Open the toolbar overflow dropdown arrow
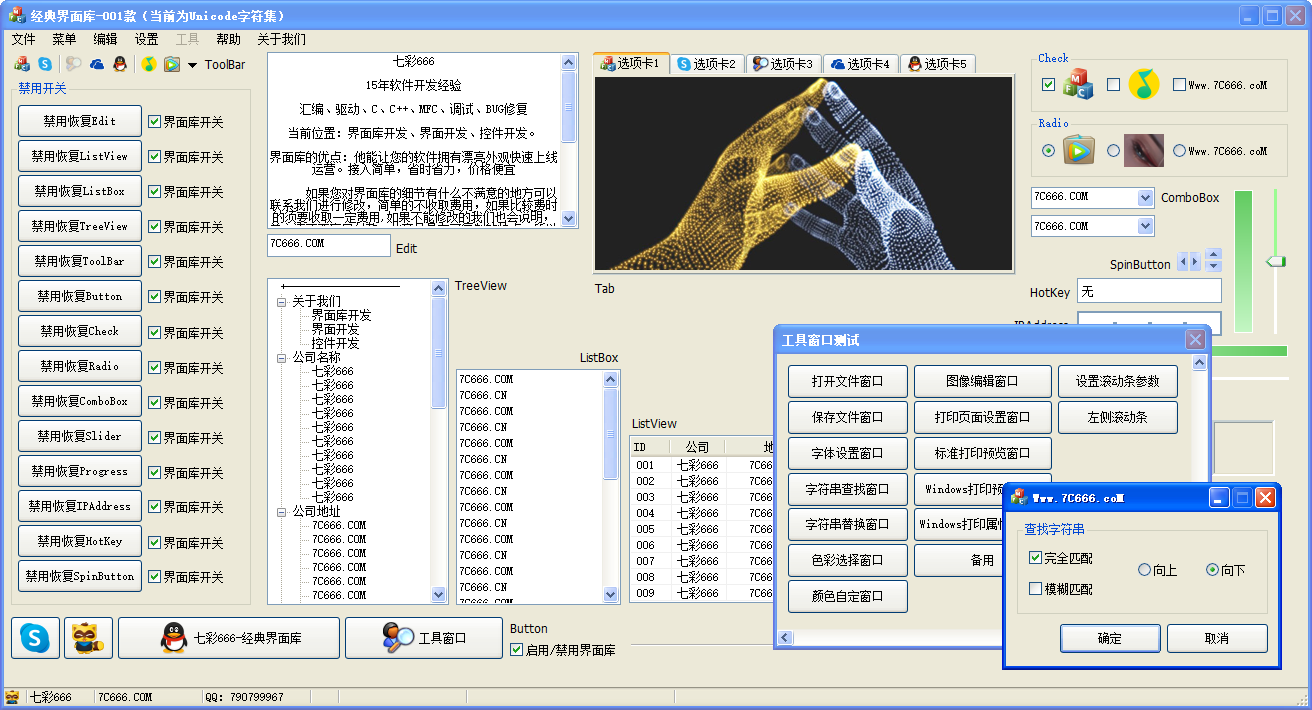The image size is (1312, 710). pos(192,65)
